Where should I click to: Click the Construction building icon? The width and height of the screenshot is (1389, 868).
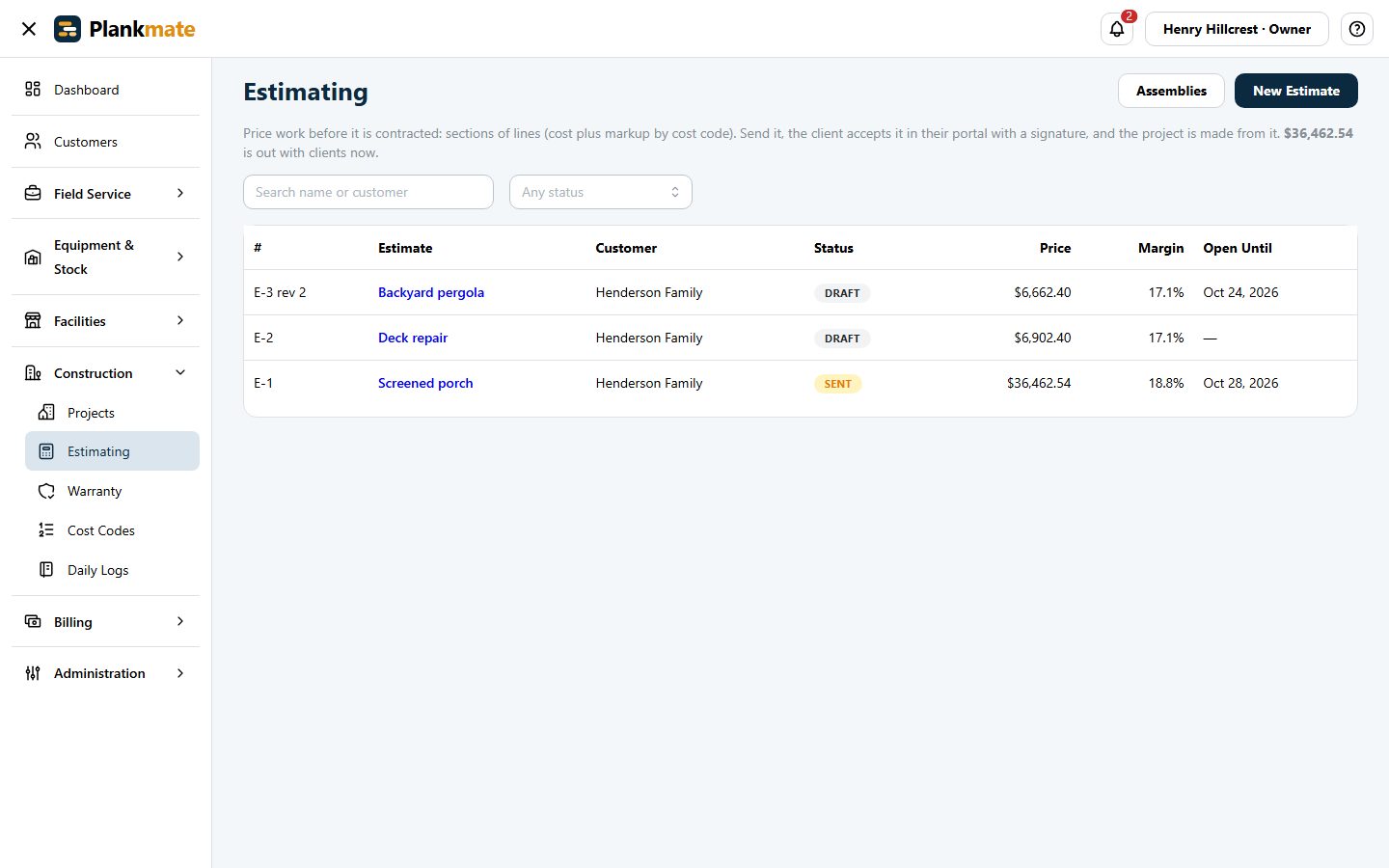tap(33, 372)
